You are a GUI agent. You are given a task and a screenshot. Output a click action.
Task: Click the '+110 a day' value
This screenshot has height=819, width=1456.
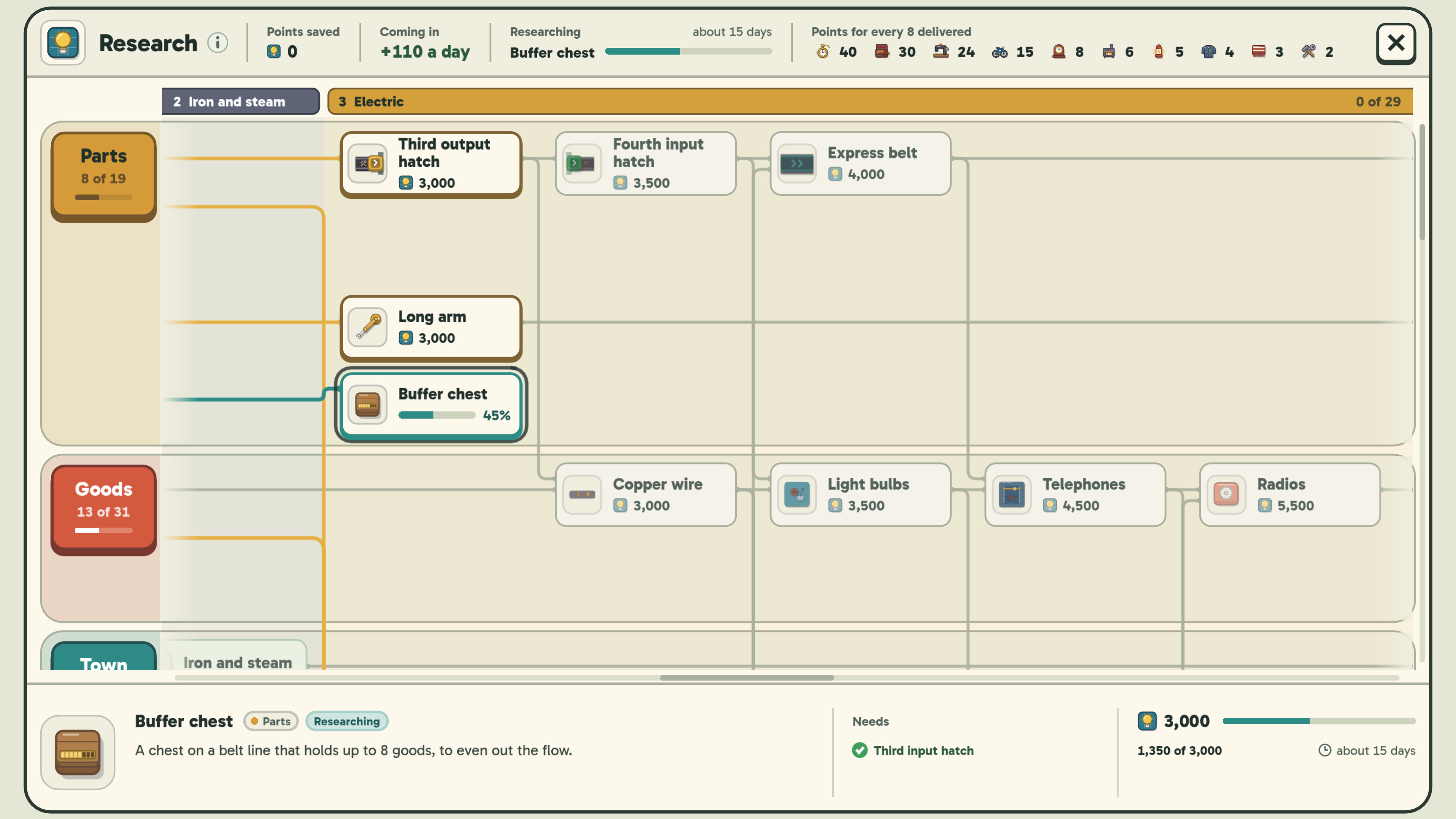pos(425,52)
